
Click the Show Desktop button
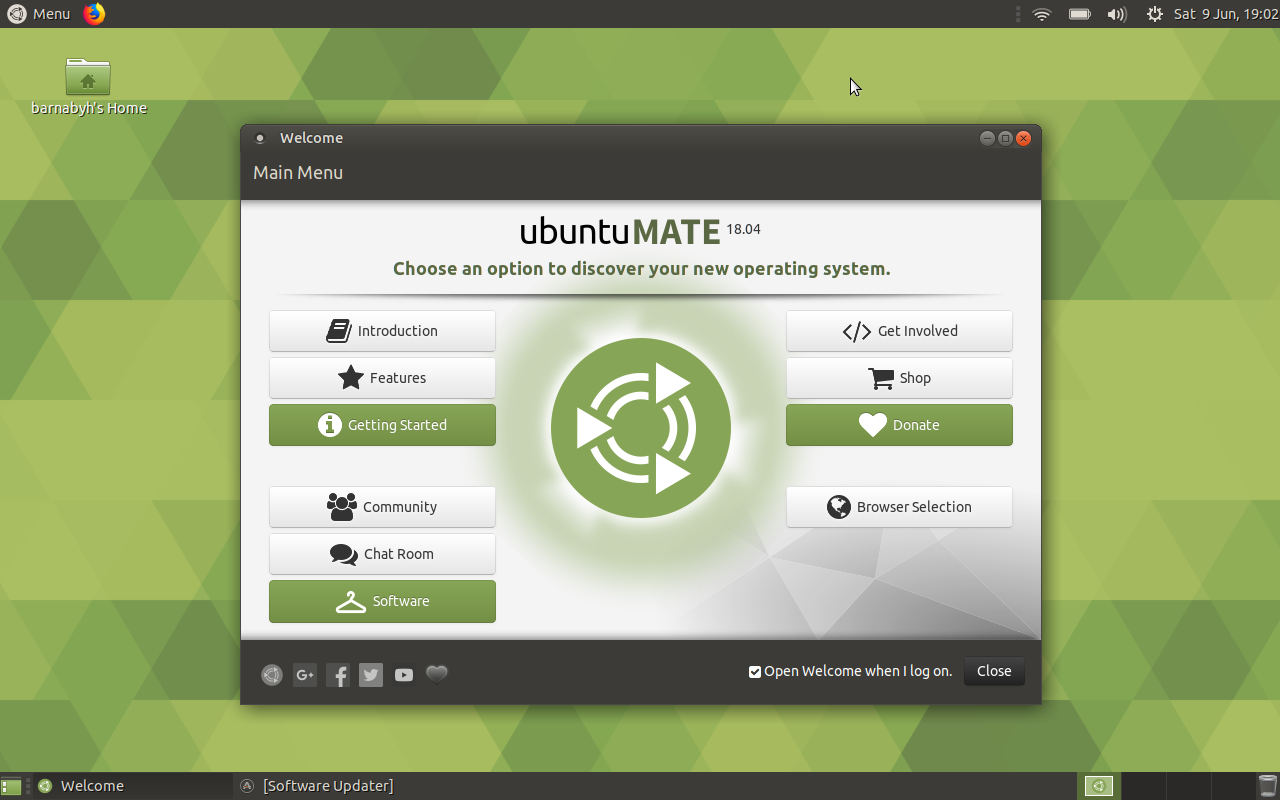pos(11,786)
